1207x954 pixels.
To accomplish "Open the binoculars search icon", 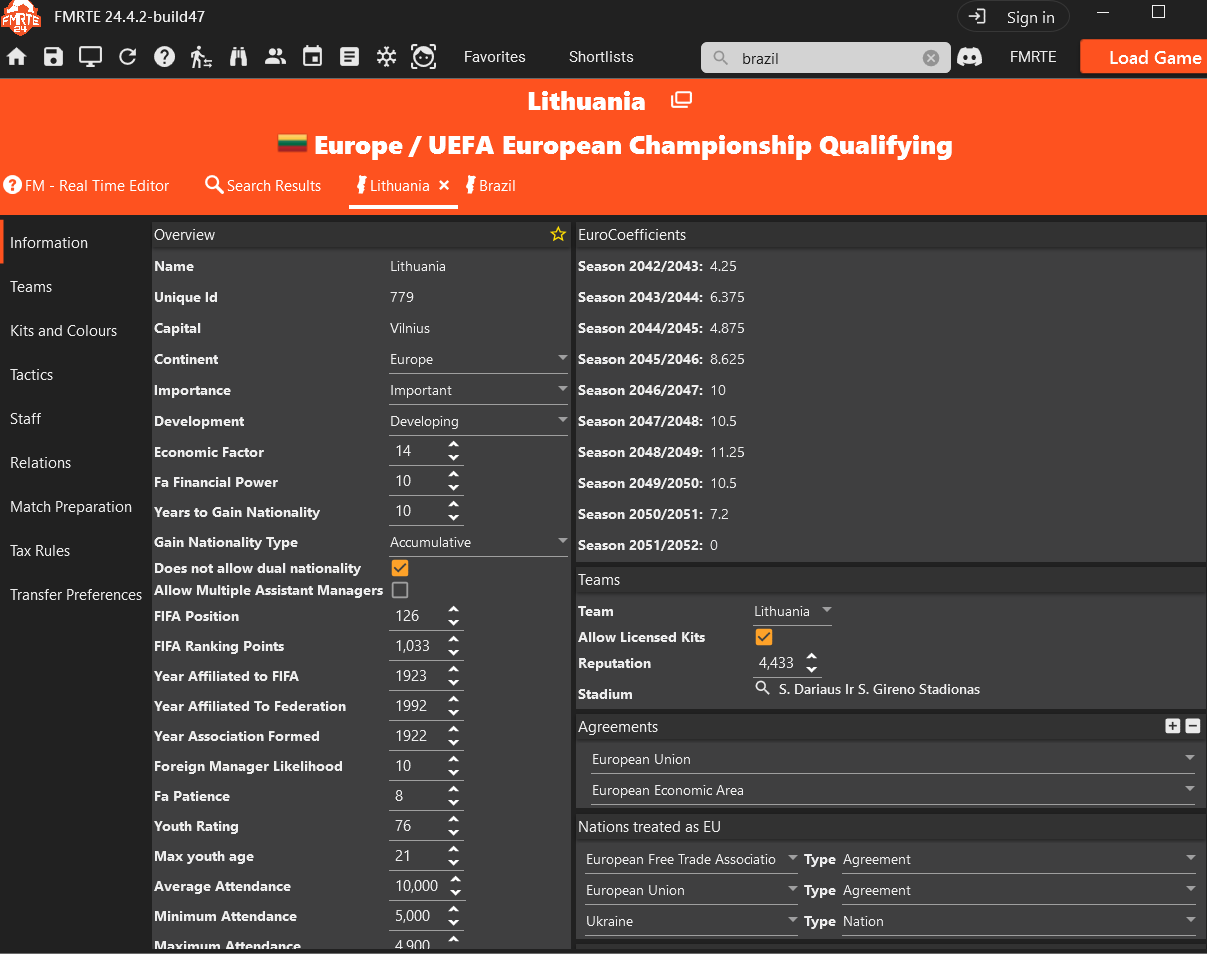I will point(238,57).
